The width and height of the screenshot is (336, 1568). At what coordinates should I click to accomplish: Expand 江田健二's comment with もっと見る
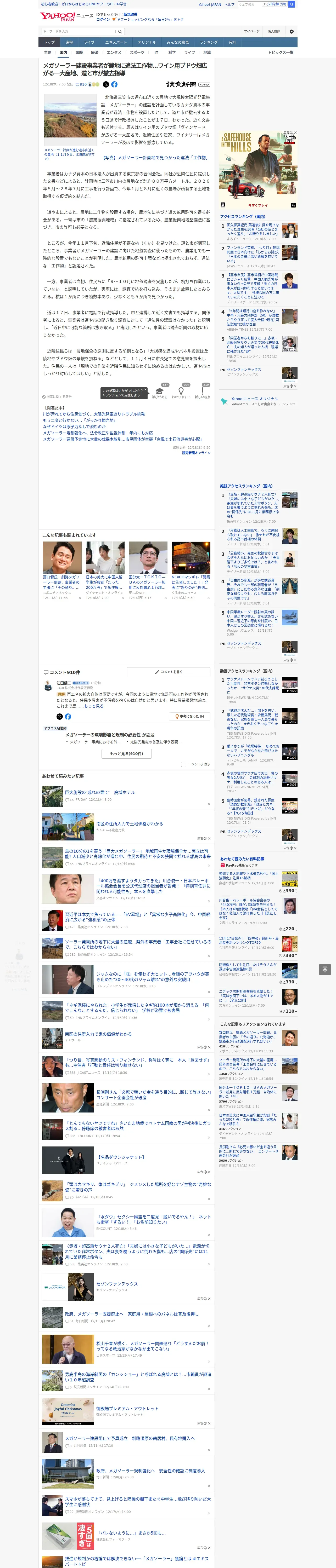93,706
